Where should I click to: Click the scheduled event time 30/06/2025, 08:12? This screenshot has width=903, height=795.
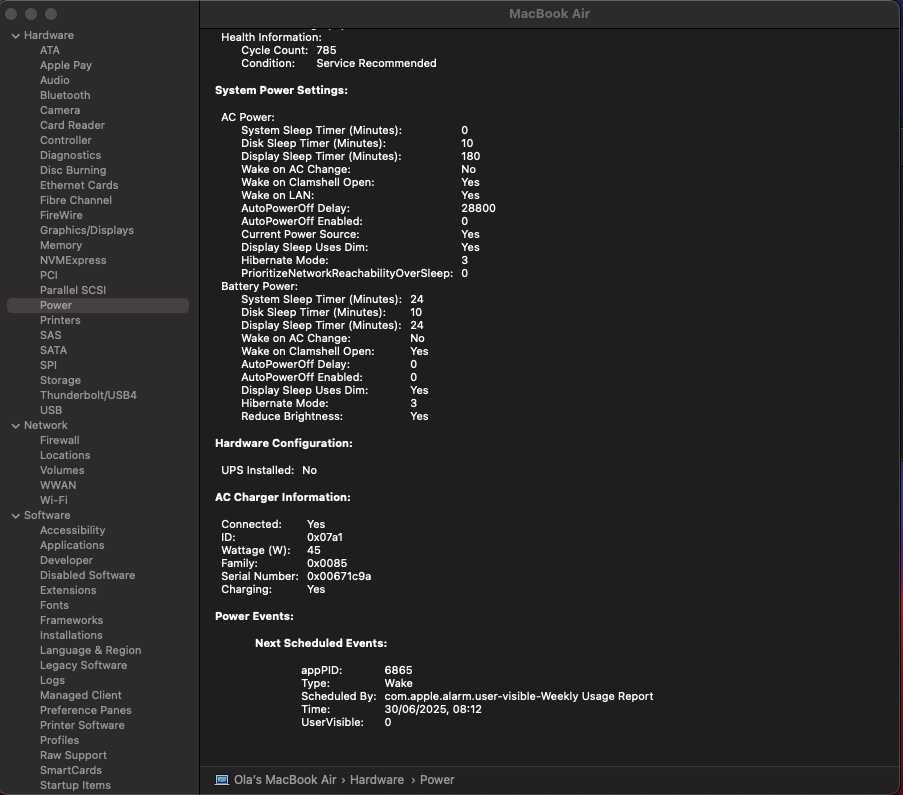(x=432, y=709)
